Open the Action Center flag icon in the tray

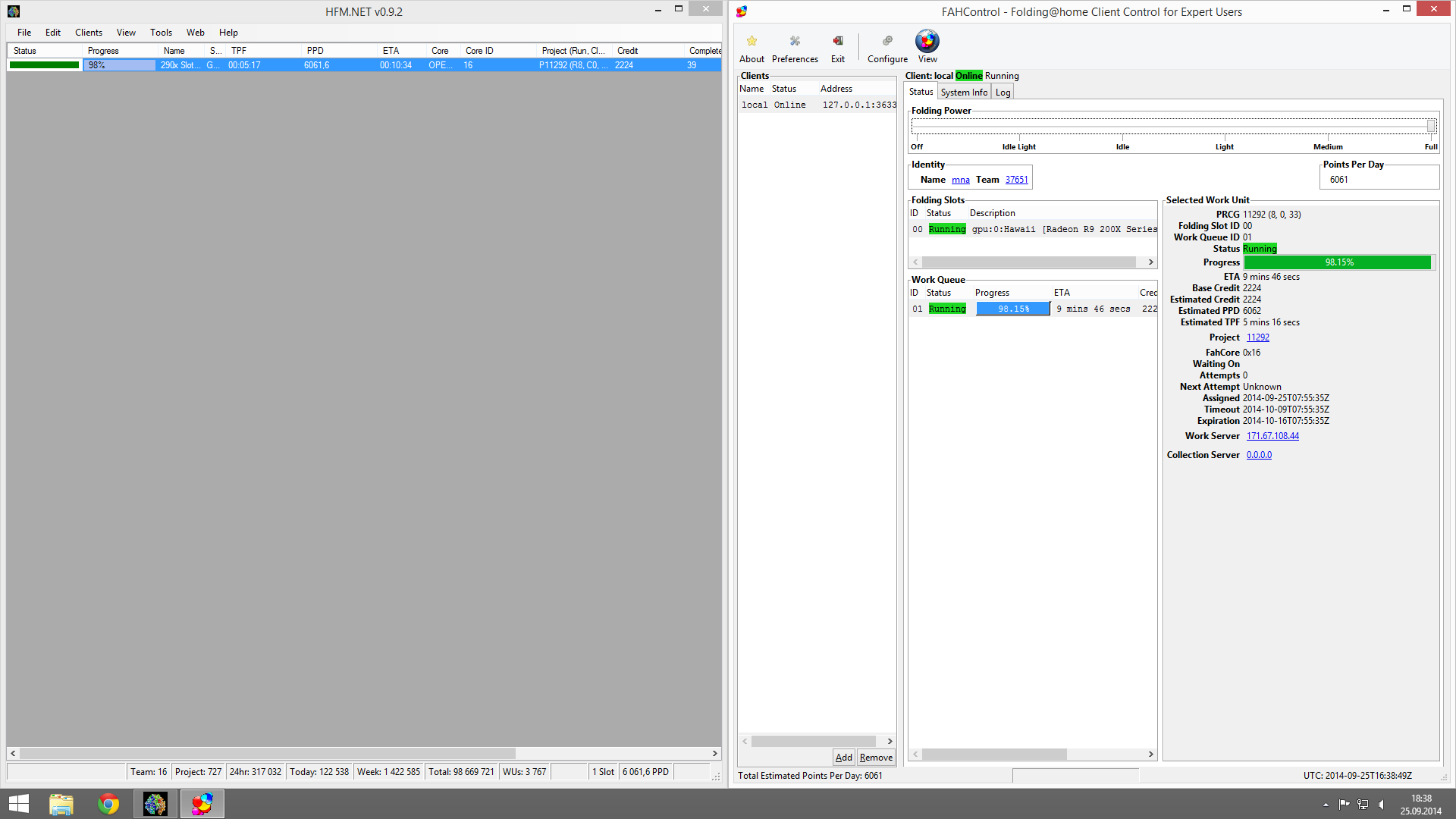1344,805
